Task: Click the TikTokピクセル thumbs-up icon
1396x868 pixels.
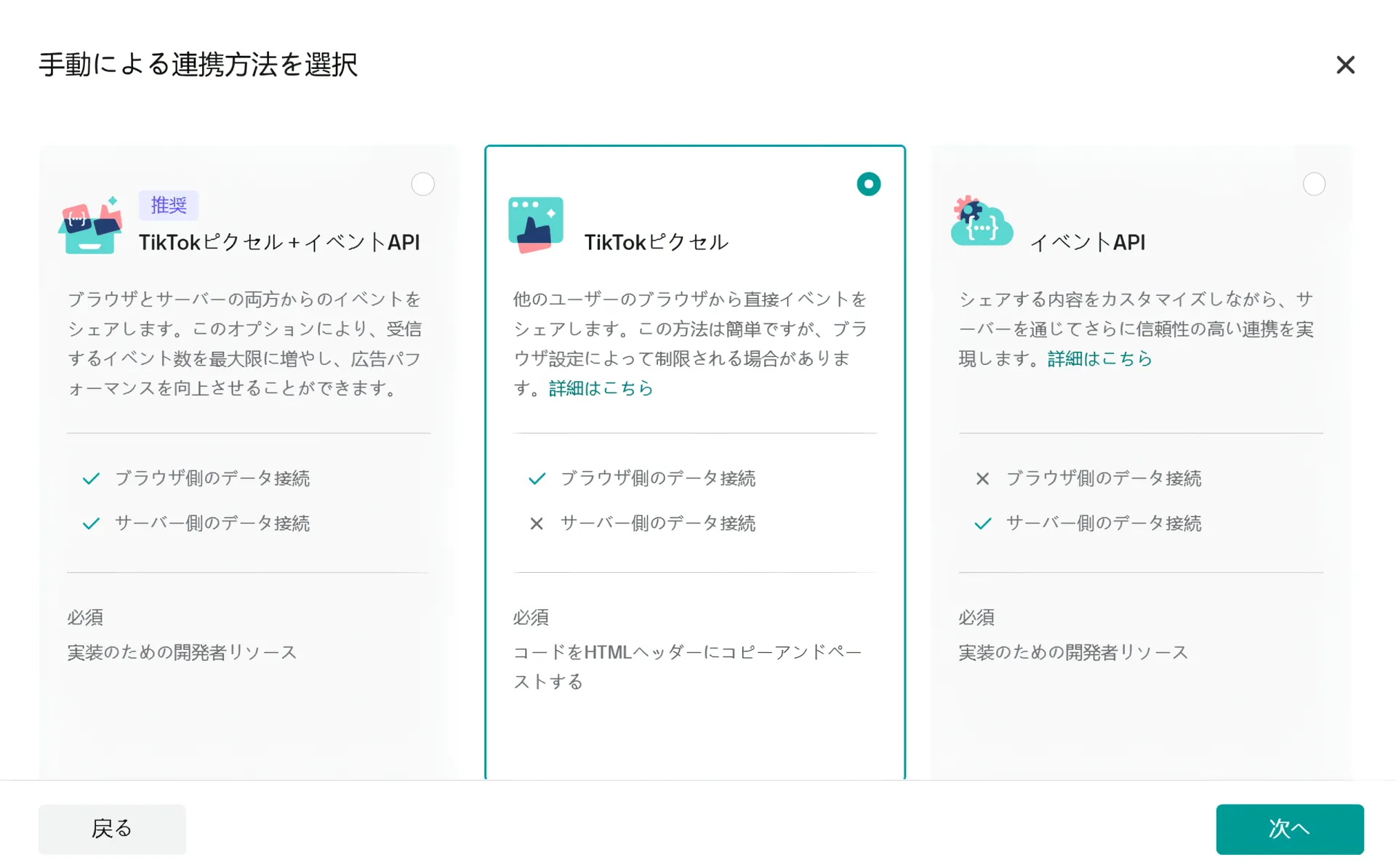Action: (536, 225)
